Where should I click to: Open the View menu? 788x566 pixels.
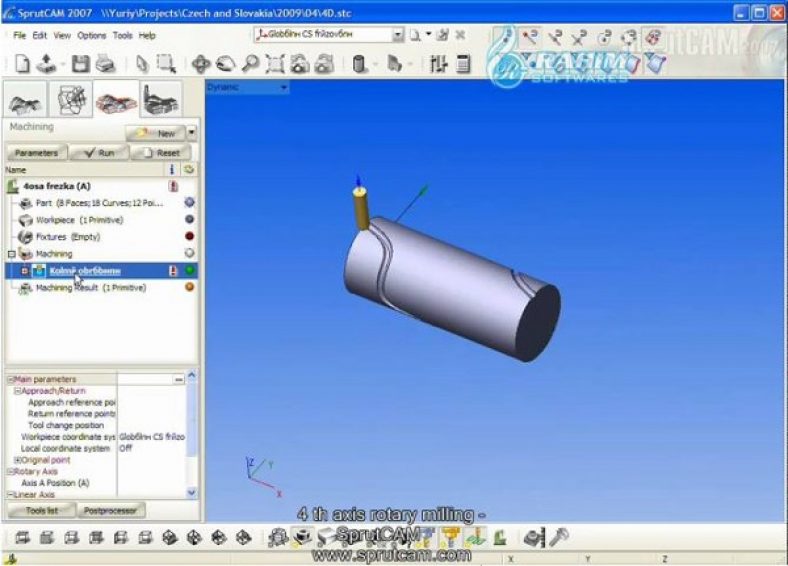tap(62, 36)
